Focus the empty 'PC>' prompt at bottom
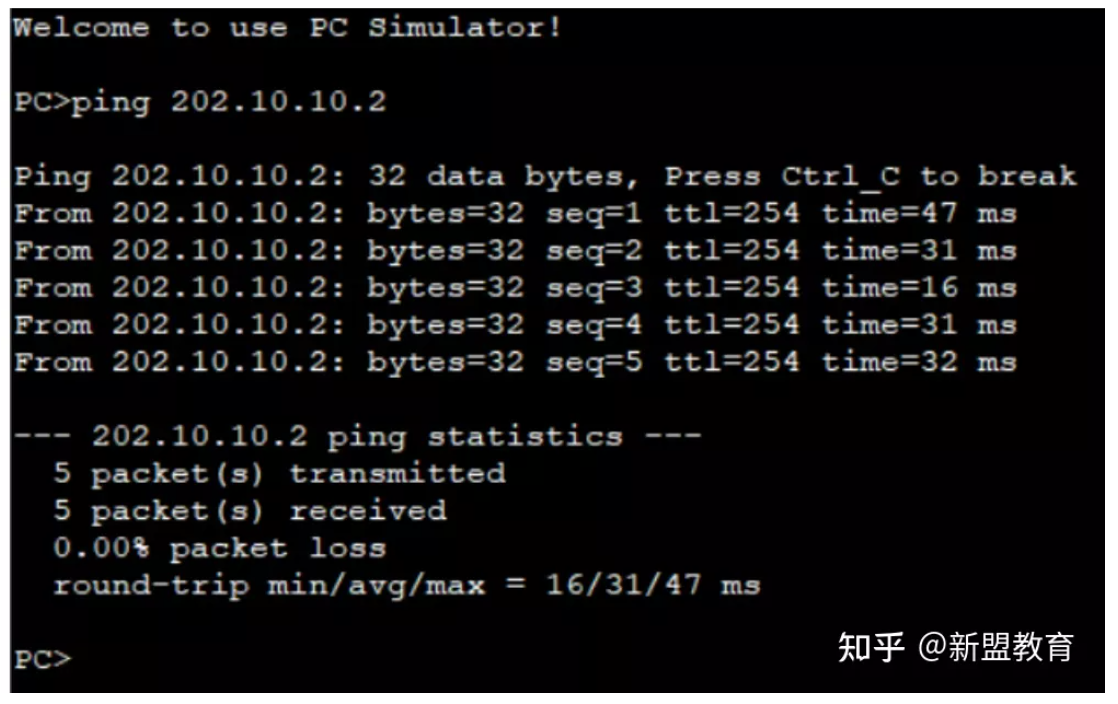The width and height of the screenshot is (1118, 704). 44,659
